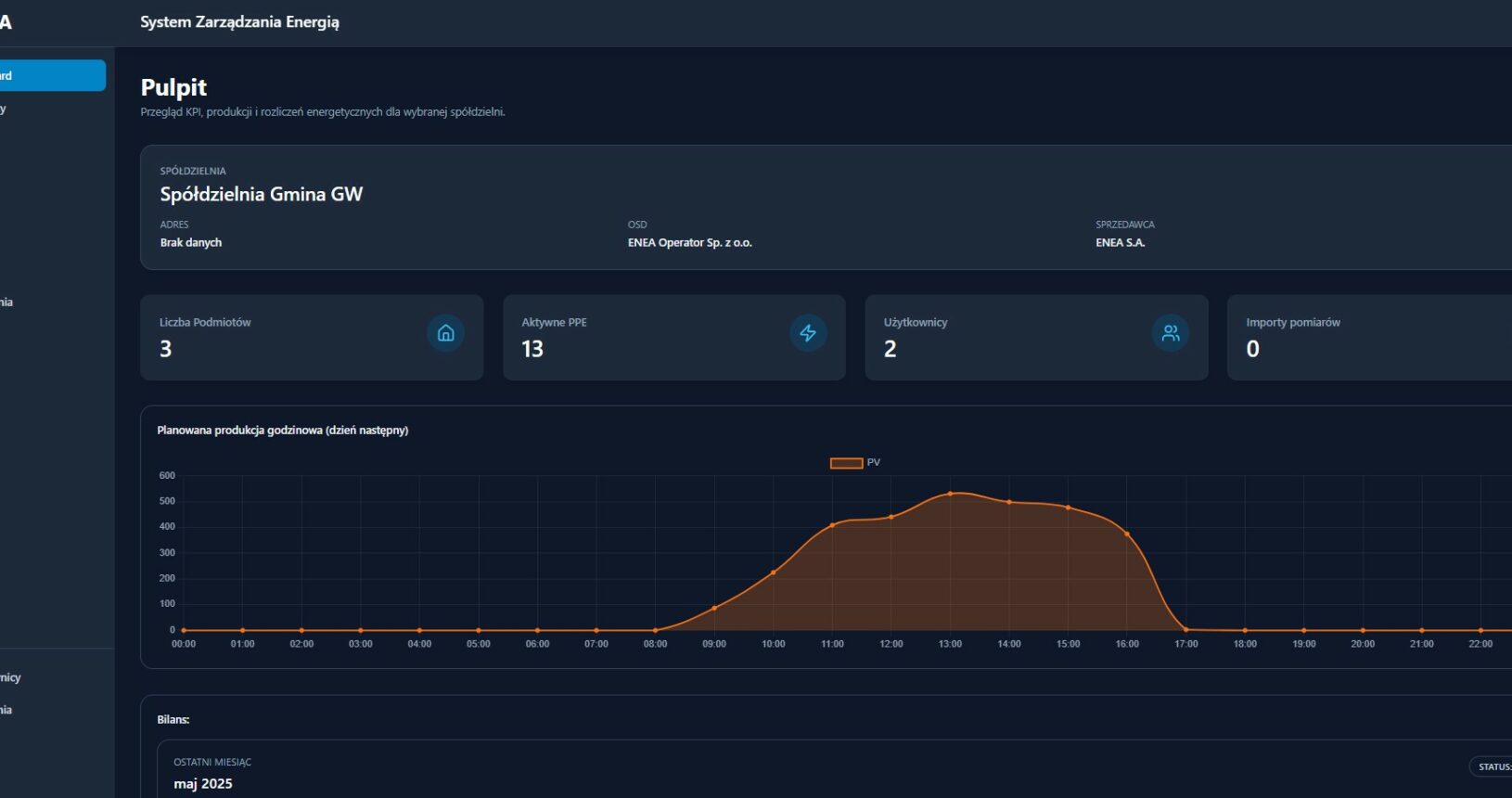
Task: Click the chart peak data point at 13:00
Action: click(950, 494)
